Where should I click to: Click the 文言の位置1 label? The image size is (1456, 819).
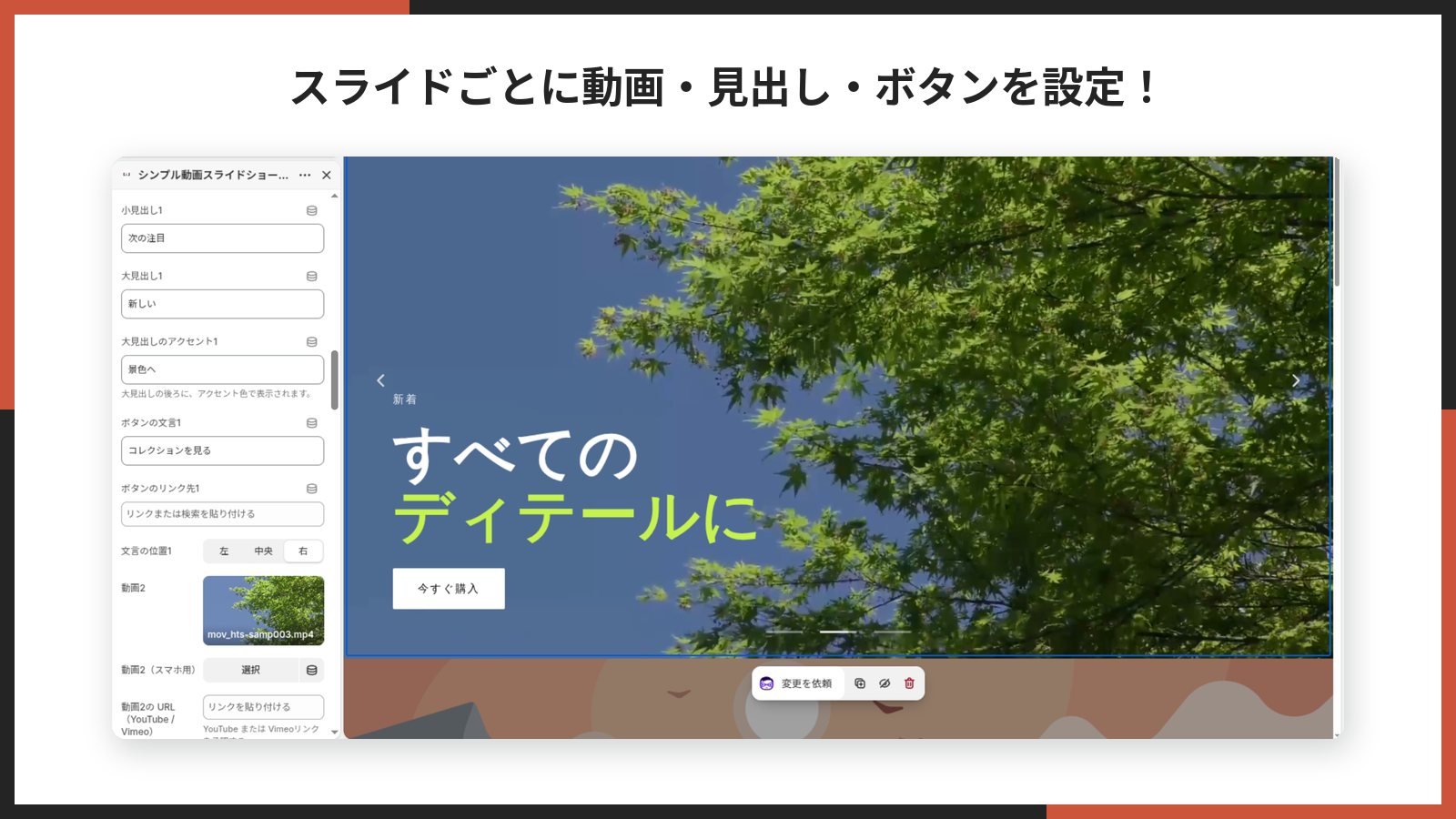(147, 551)
